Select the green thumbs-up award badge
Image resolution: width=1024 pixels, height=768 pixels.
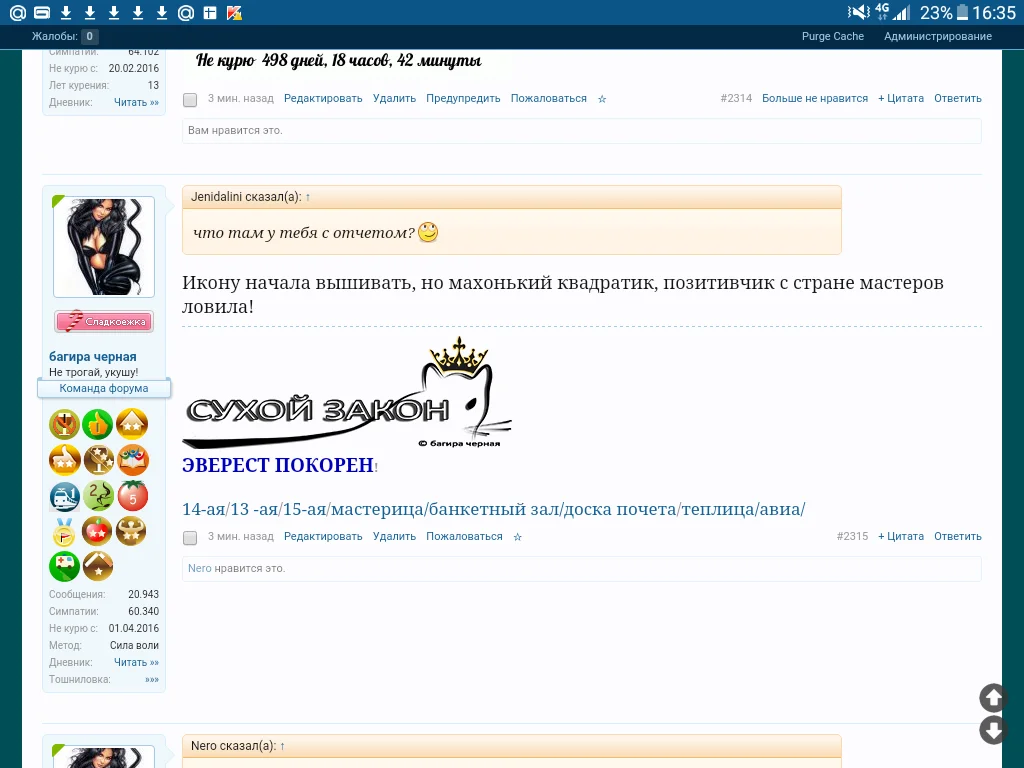(x=97, y=423)
